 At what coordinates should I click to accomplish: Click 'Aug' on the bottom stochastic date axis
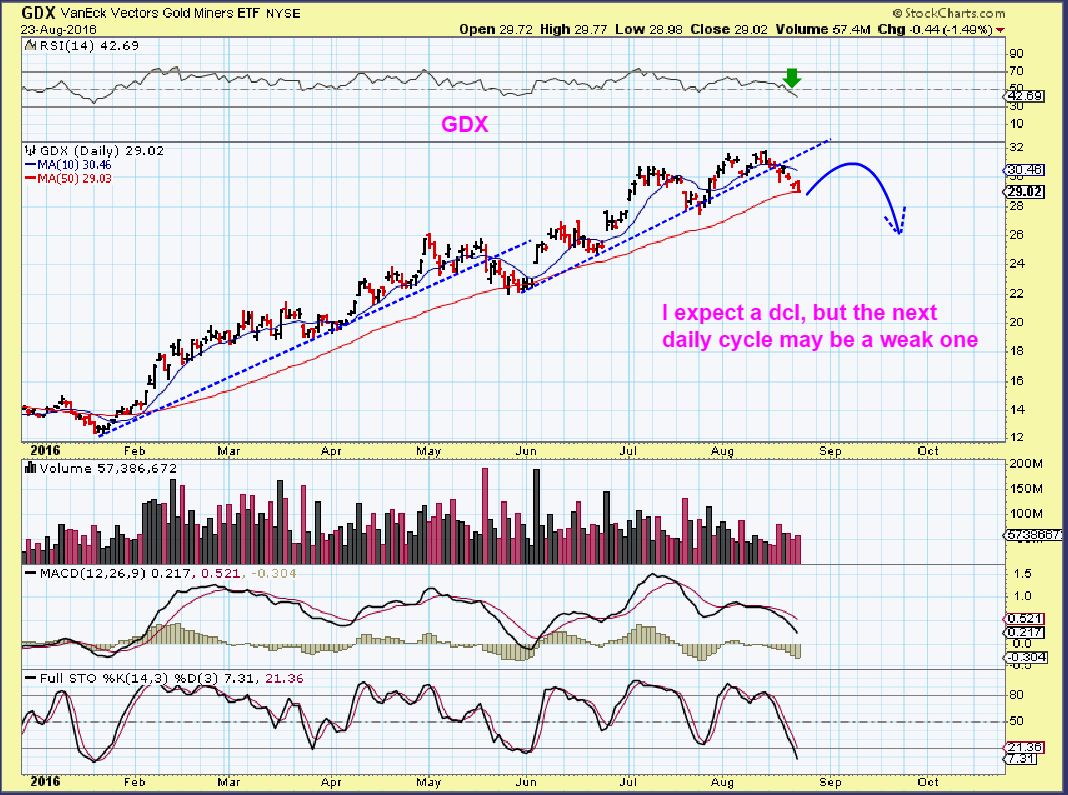pos(722,781)
